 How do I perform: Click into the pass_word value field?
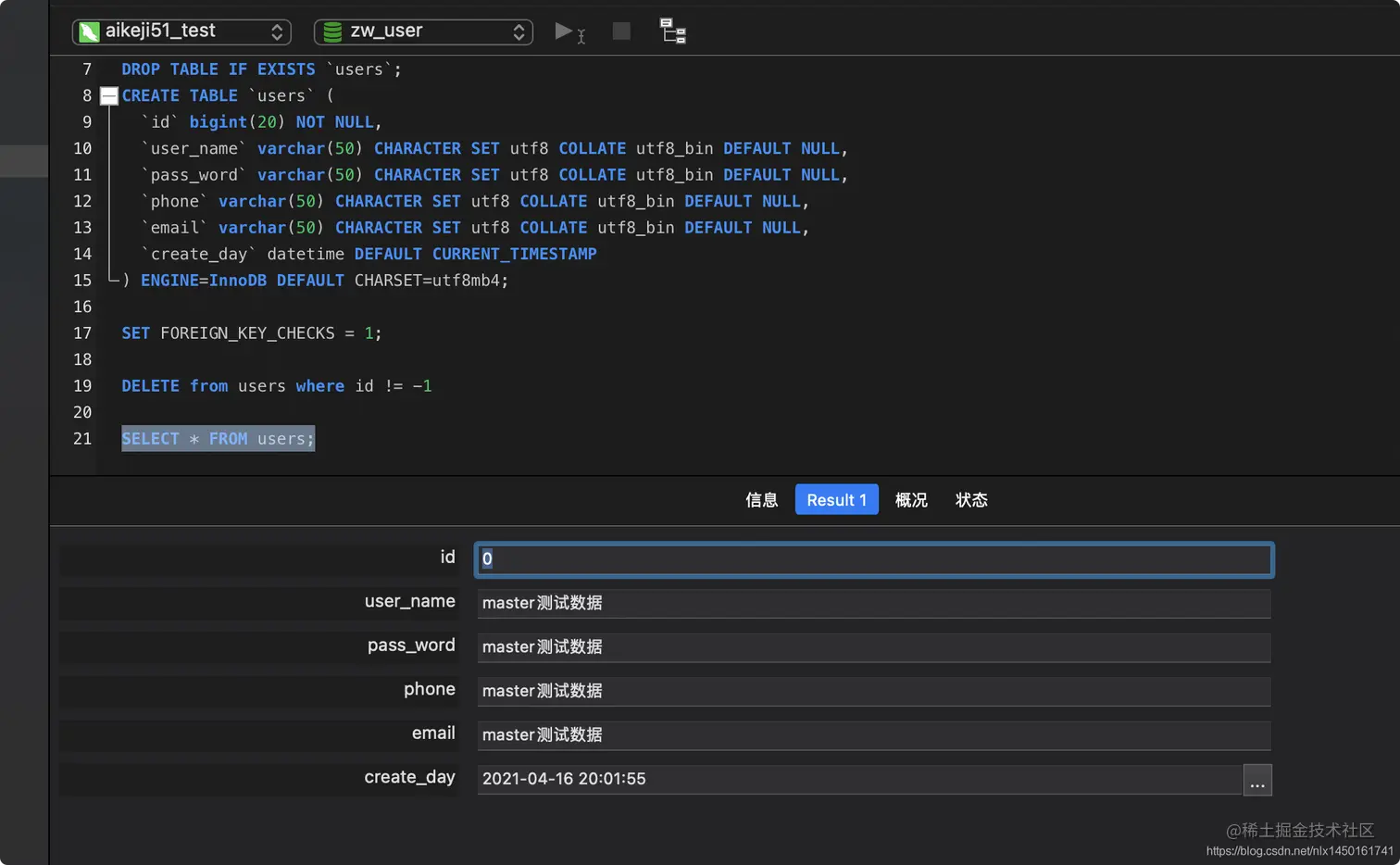coord(873,647)
